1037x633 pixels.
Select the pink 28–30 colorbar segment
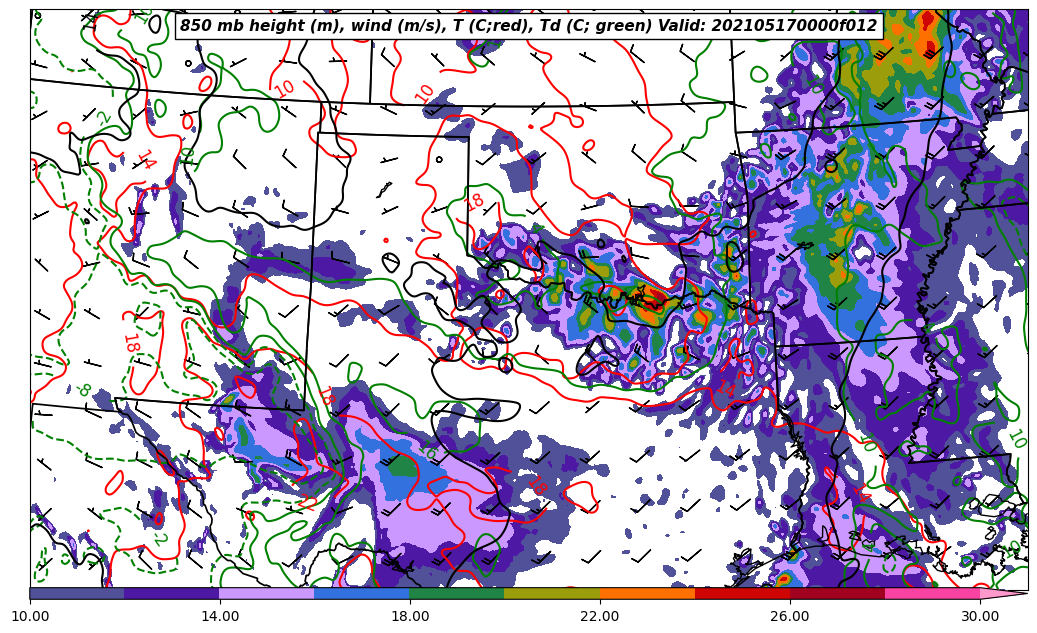coord(933,593)
